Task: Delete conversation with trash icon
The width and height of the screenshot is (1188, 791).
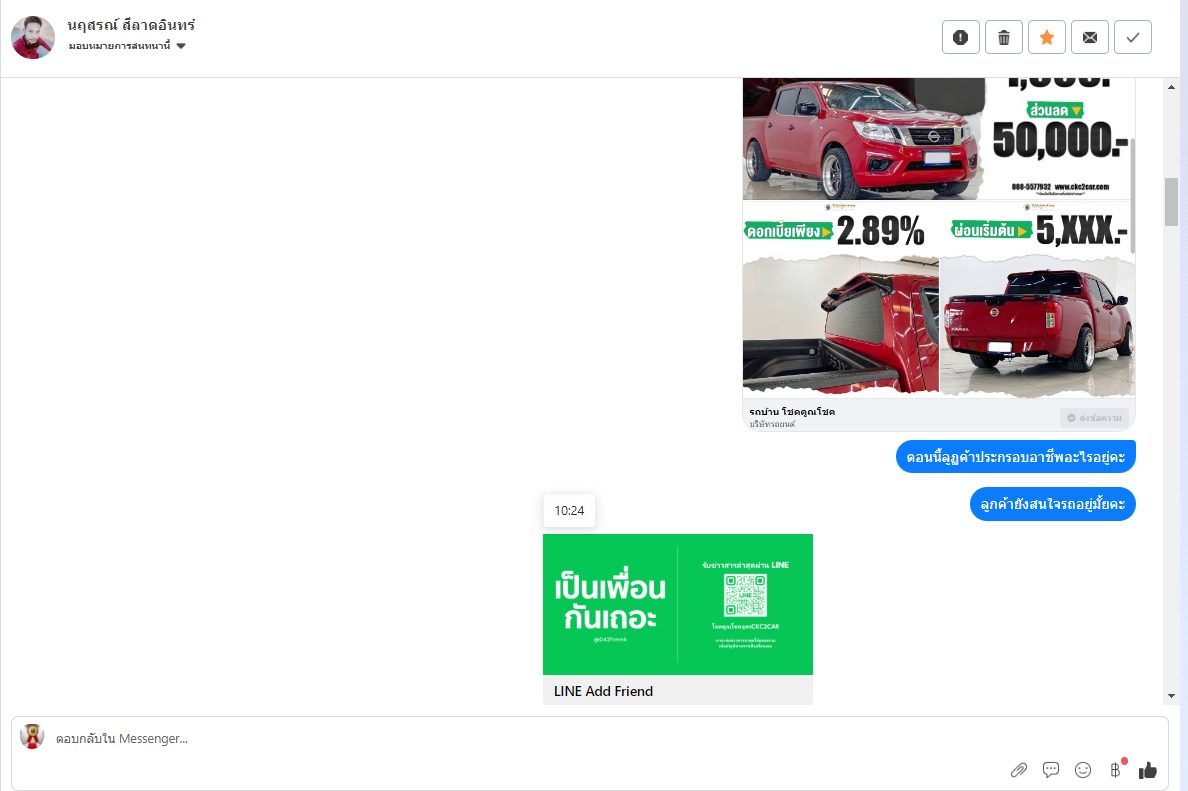Action: [1004, 37]
